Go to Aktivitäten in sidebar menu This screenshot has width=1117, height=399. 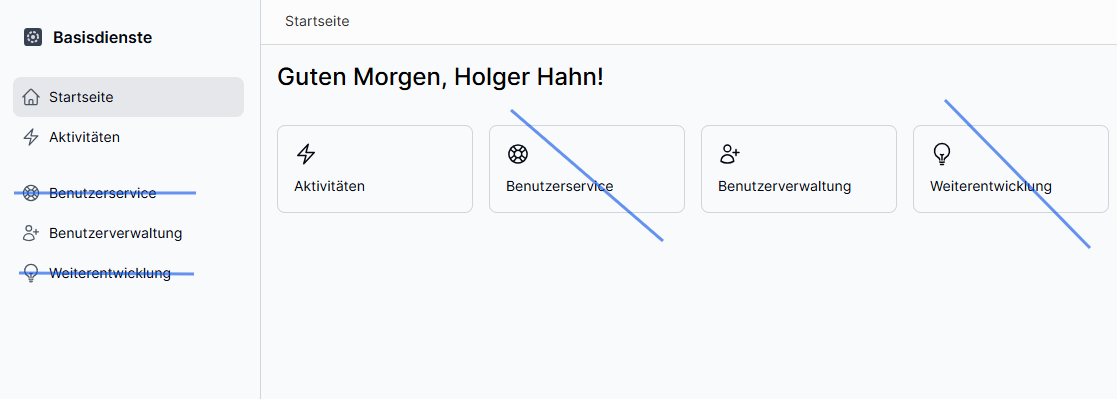(128, 137)
